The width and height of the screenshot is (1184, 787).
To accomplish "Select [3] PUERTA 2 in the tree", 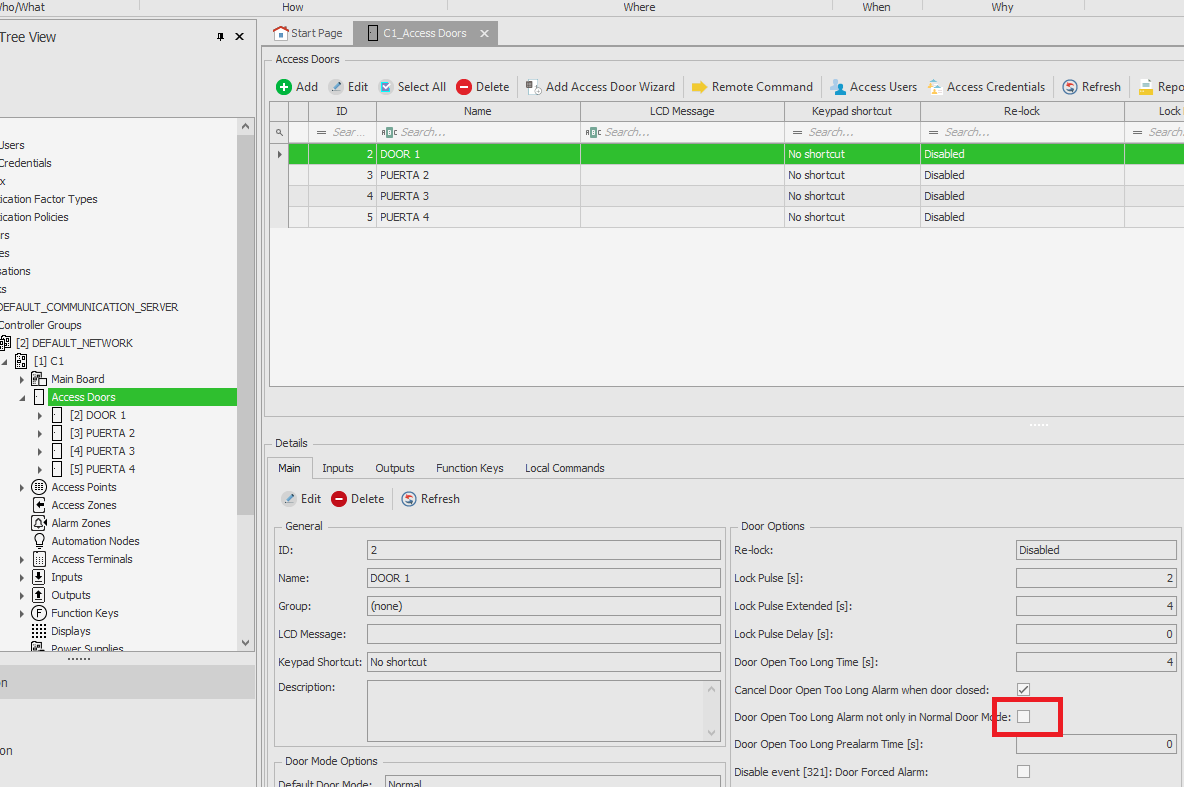I will click(x=102, y=434).
